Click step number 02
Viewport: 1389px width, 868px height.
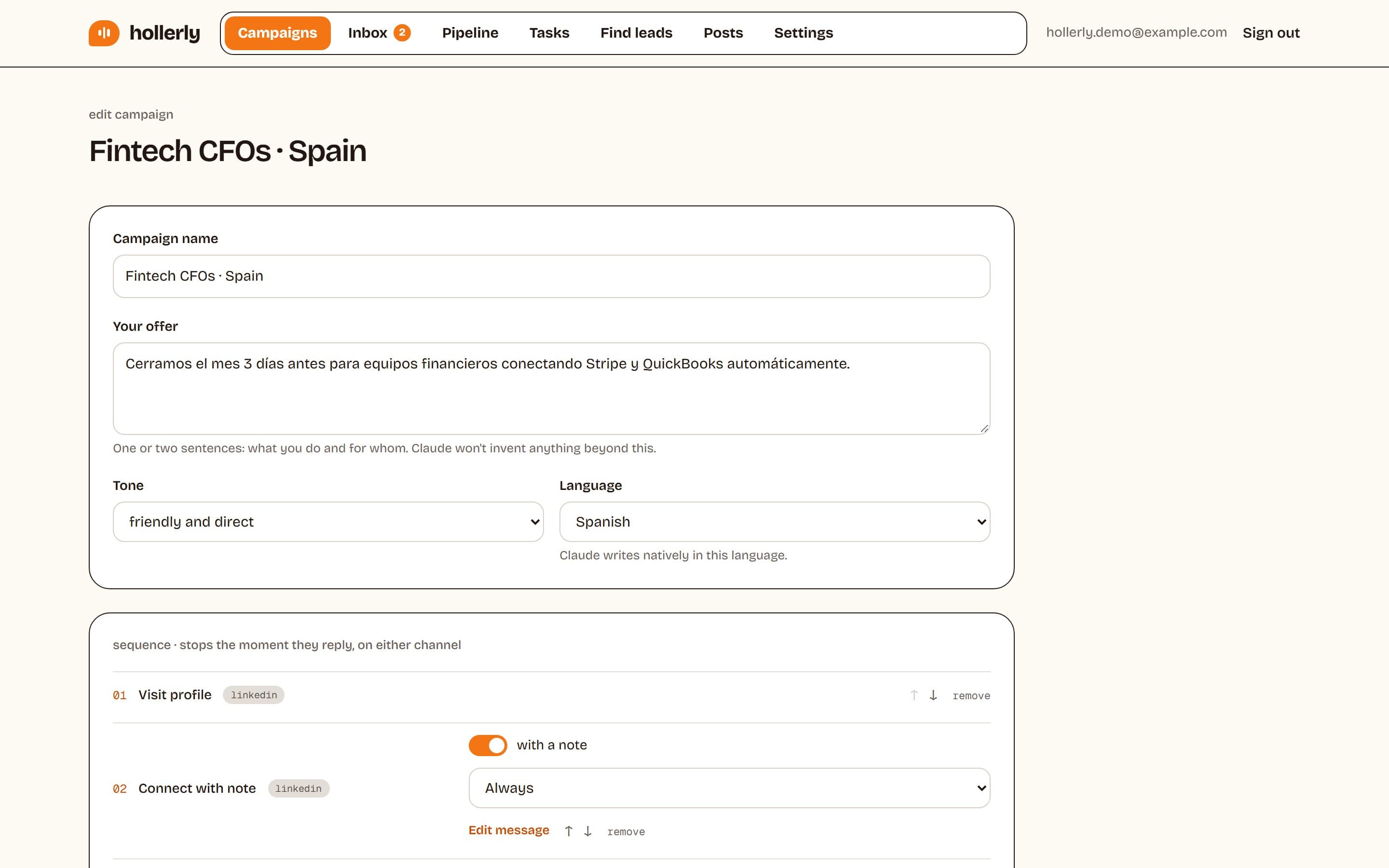click(120, 789)
